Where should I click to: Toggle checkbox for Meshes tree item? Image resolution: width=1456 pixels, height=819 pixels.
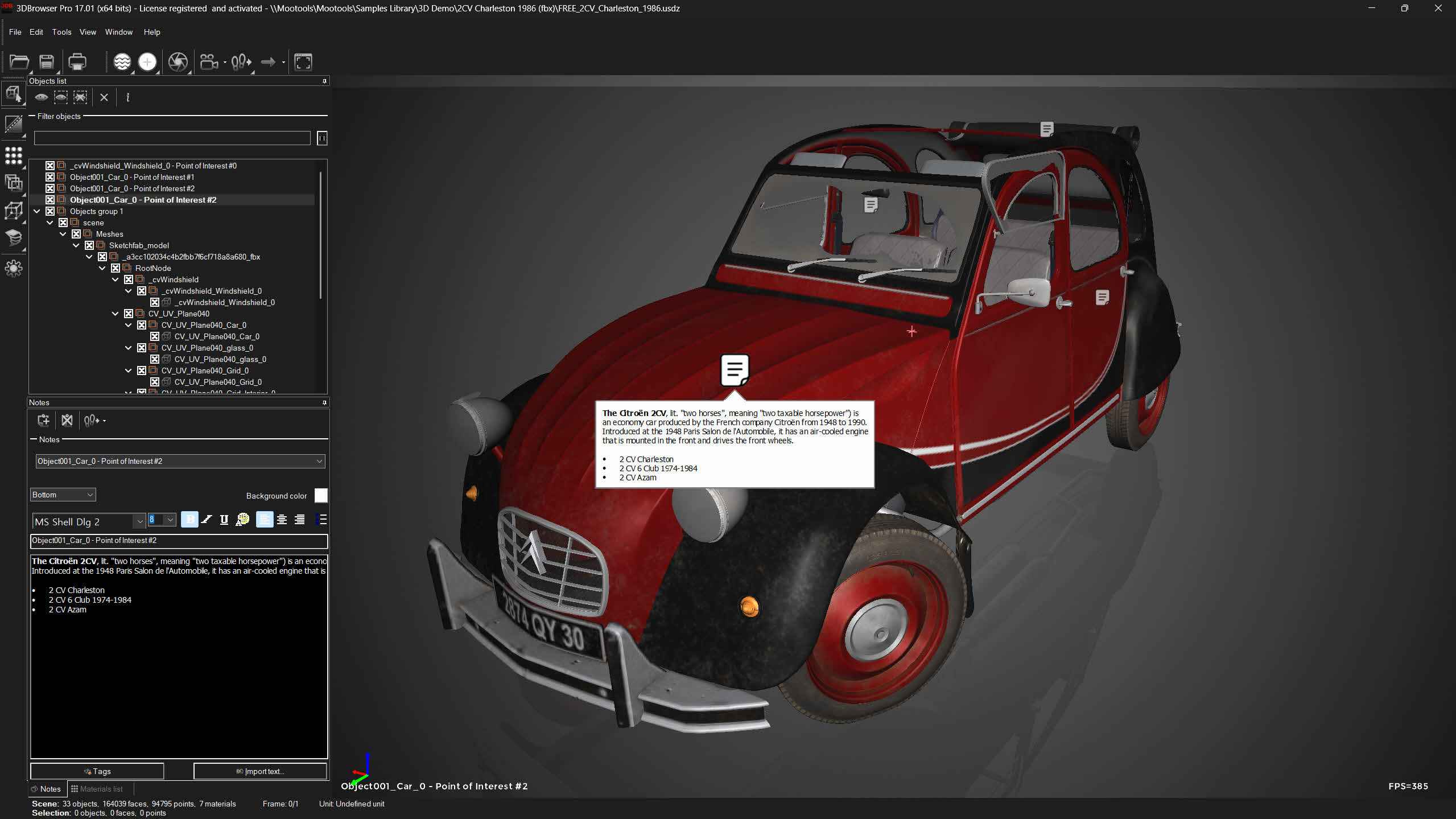click(x=76, y=234)
